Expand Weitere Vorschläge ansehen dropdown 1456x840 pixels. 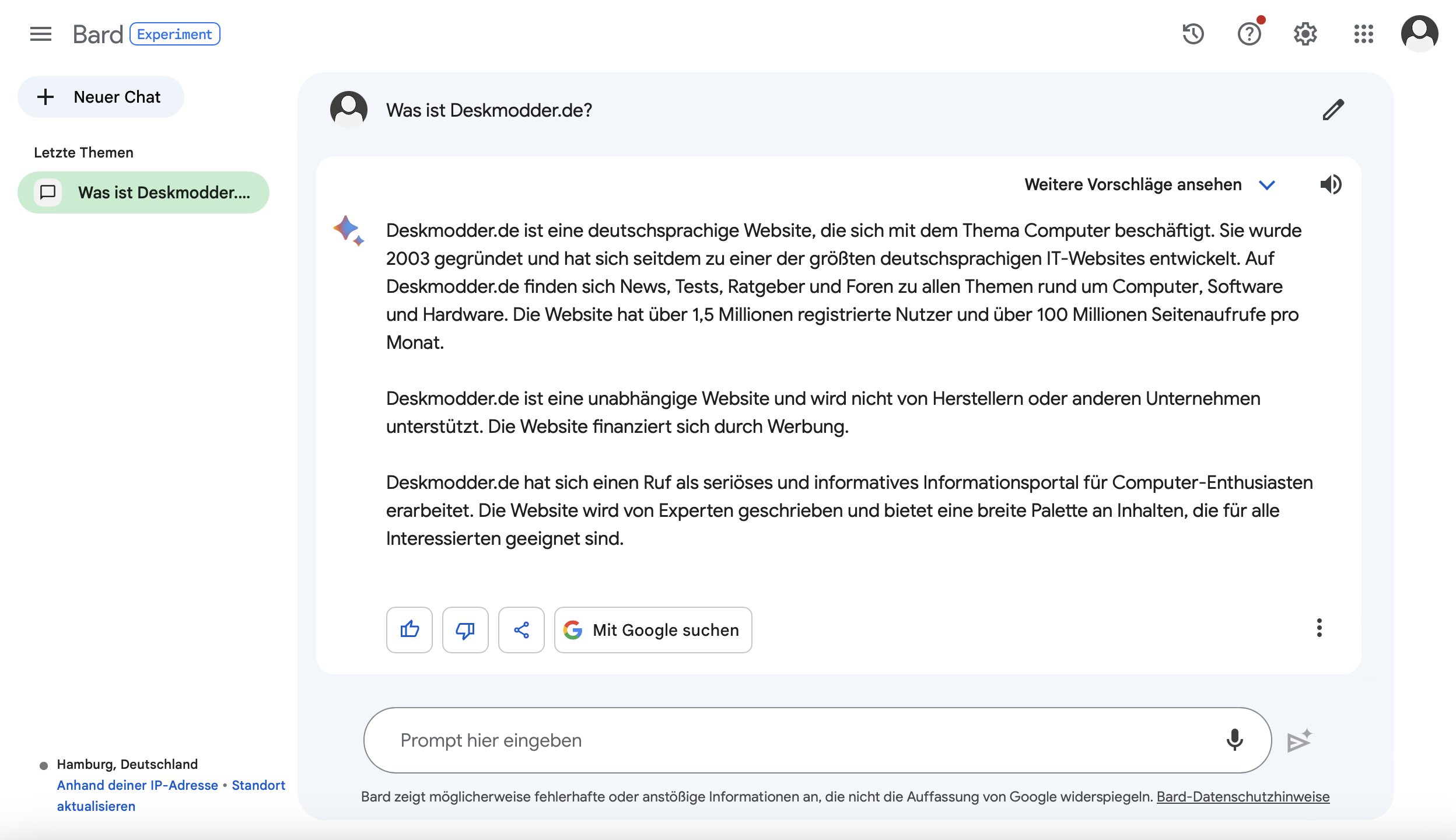coord(1150,184)
